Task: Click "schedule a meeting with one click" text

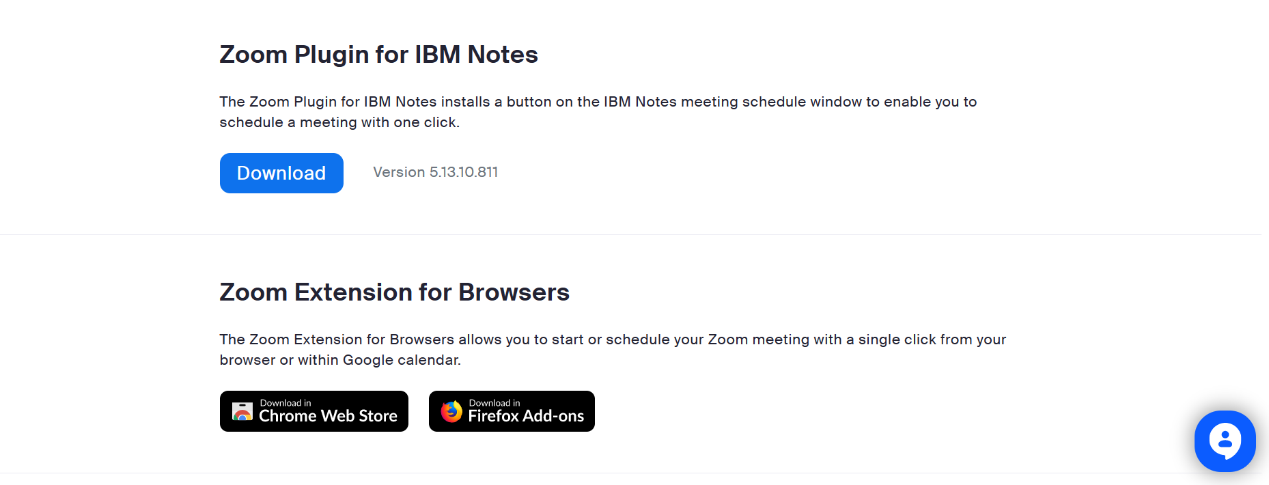Action: 339,122
